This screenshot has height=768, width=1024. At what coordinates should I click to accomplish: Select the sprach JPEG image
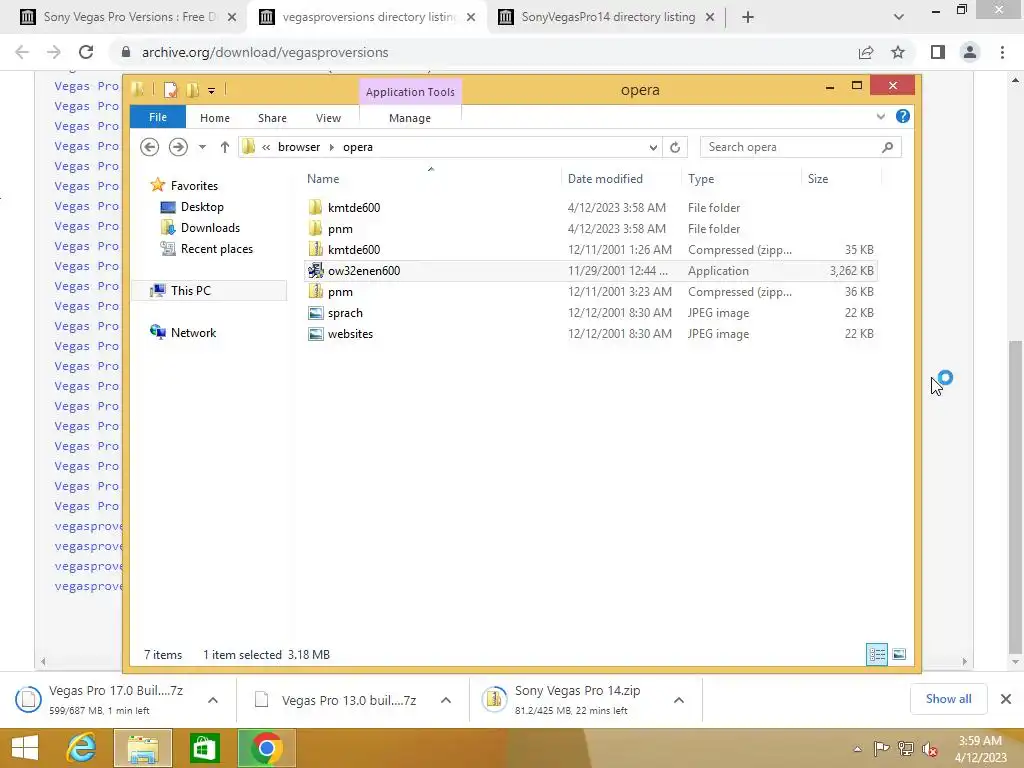tap(345, 313)
